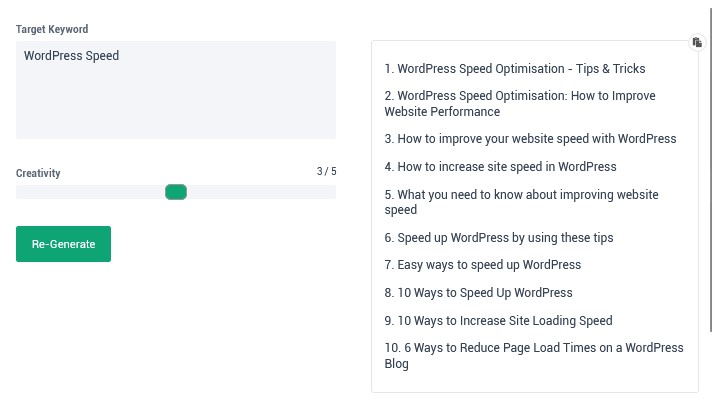Screen dimensions: 721x411
Task: Click the vertical scrollbar on the right
Action: (x=711, y=170)
